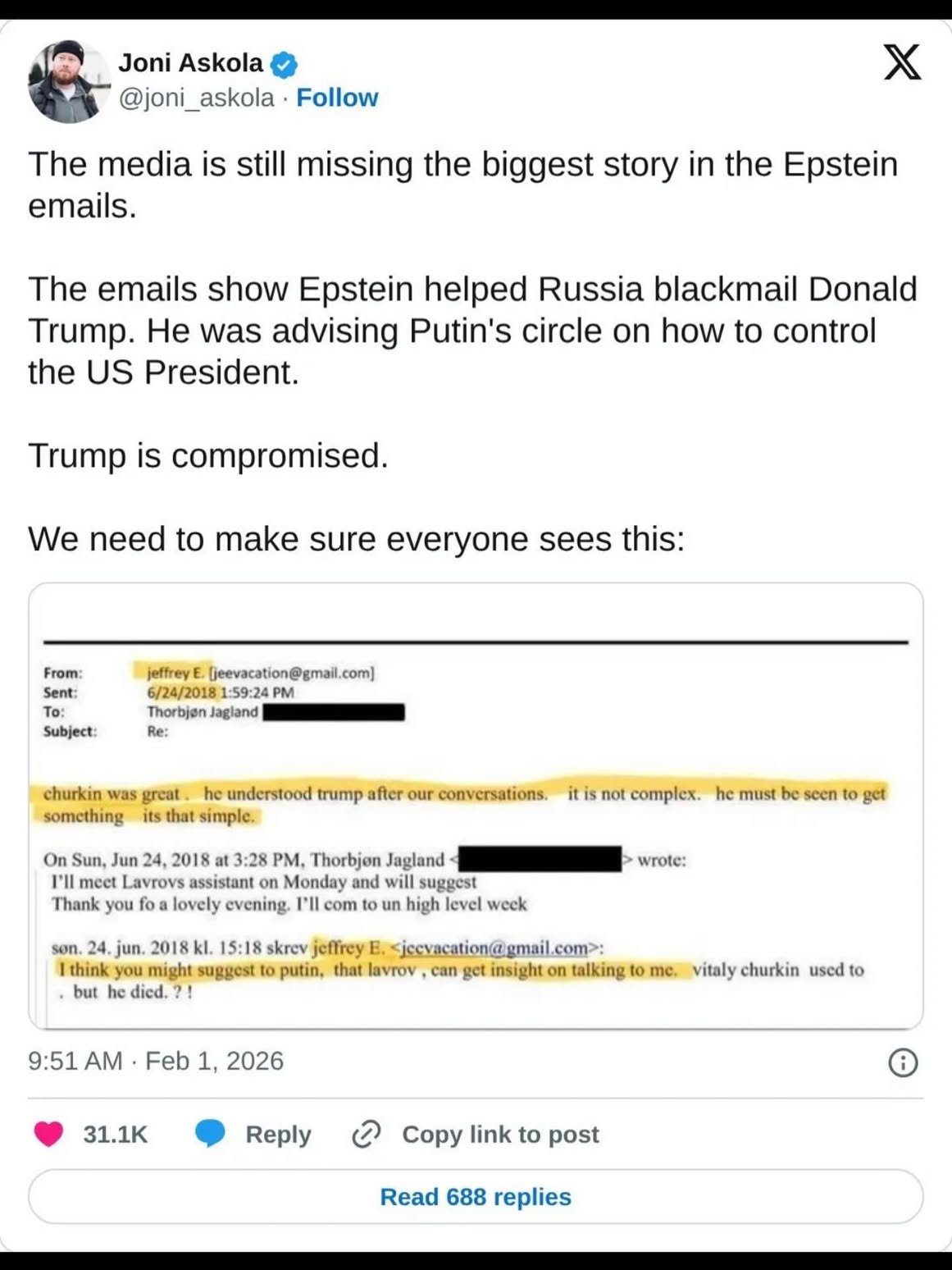Click the 31.1K like count
952x1270 pixels.
(115, 1134)
